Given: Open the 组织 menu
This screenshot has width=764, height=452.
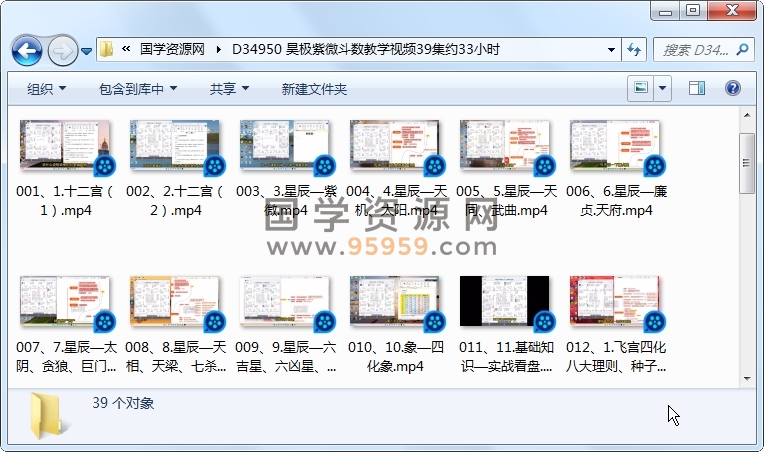Looking at the screenshot, I should pyautogui.click(x=46, y=89).
